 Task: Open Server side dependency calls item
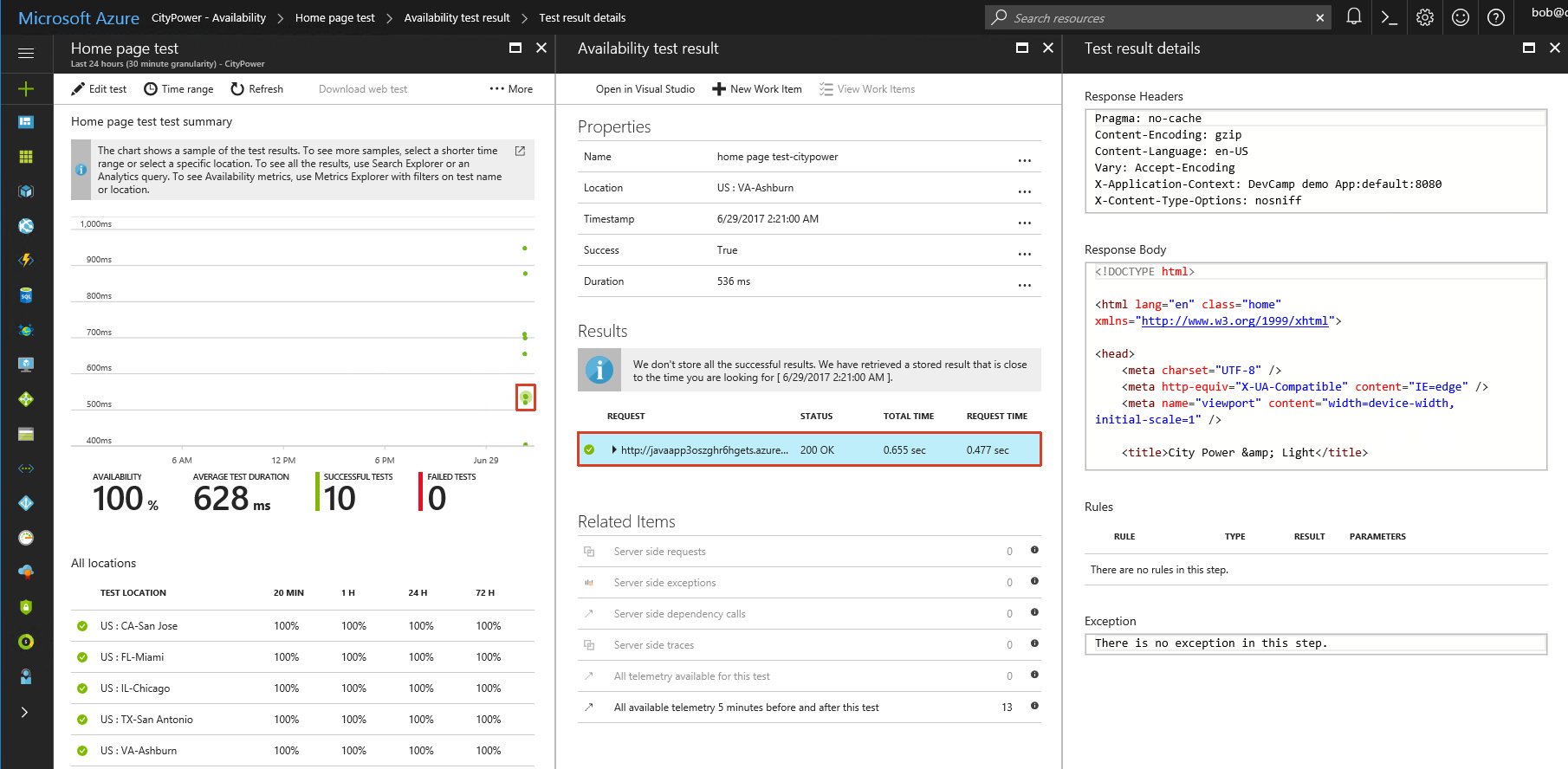click(809, 613)
